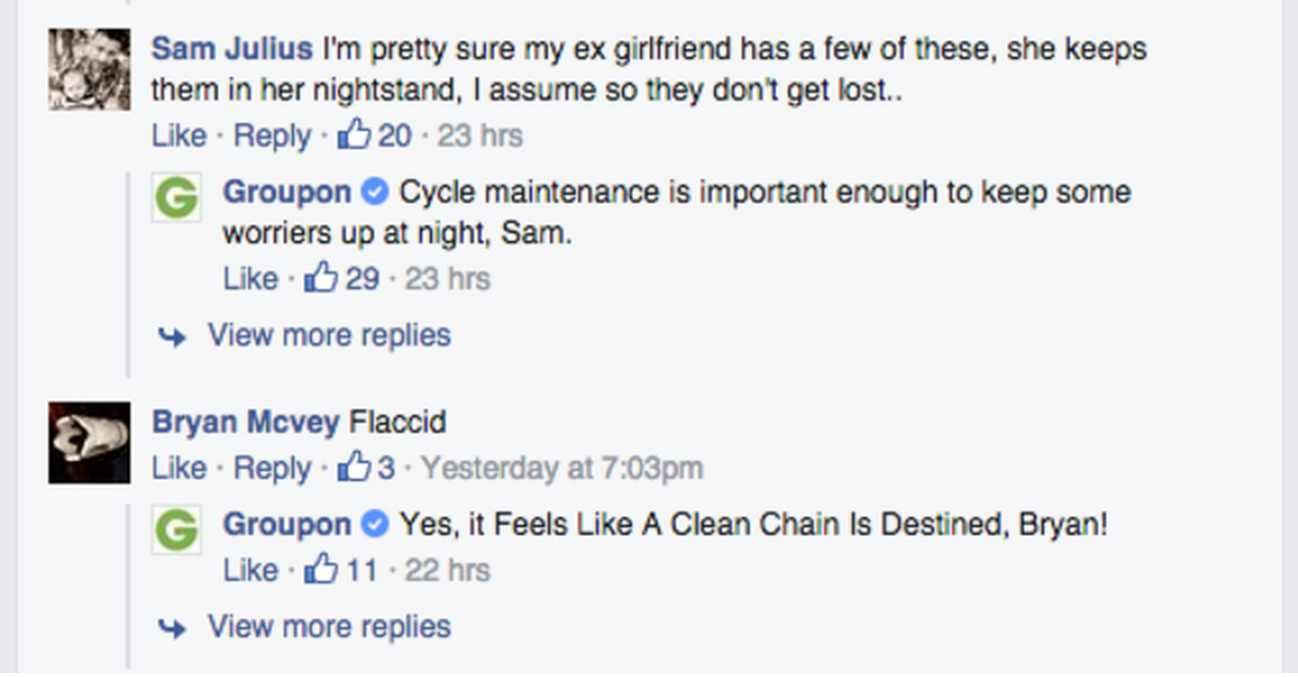Open Bryan Mcvey's profile name link
Image resolution: width=1298 pixels, height=678 pixels.
pyautogui.click(x=246, y=422)
